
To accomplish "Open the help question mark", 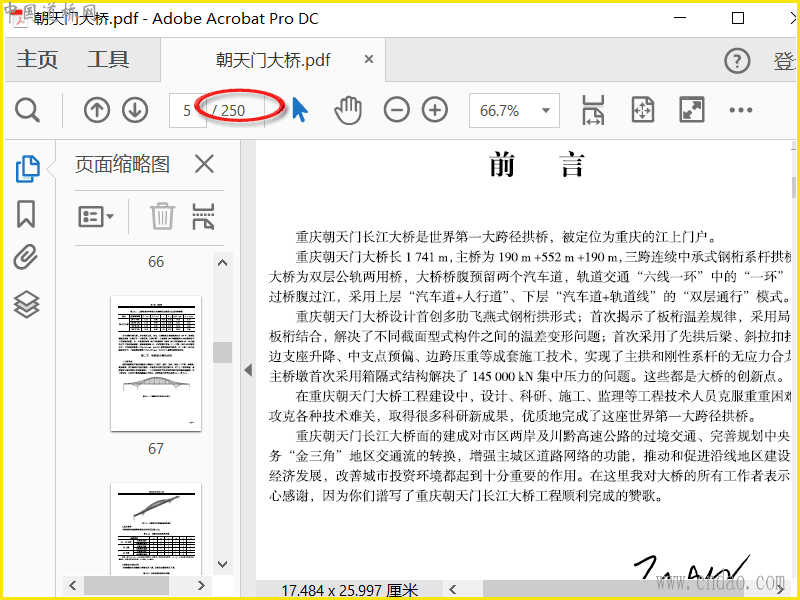I will click(x=737, y=61).
